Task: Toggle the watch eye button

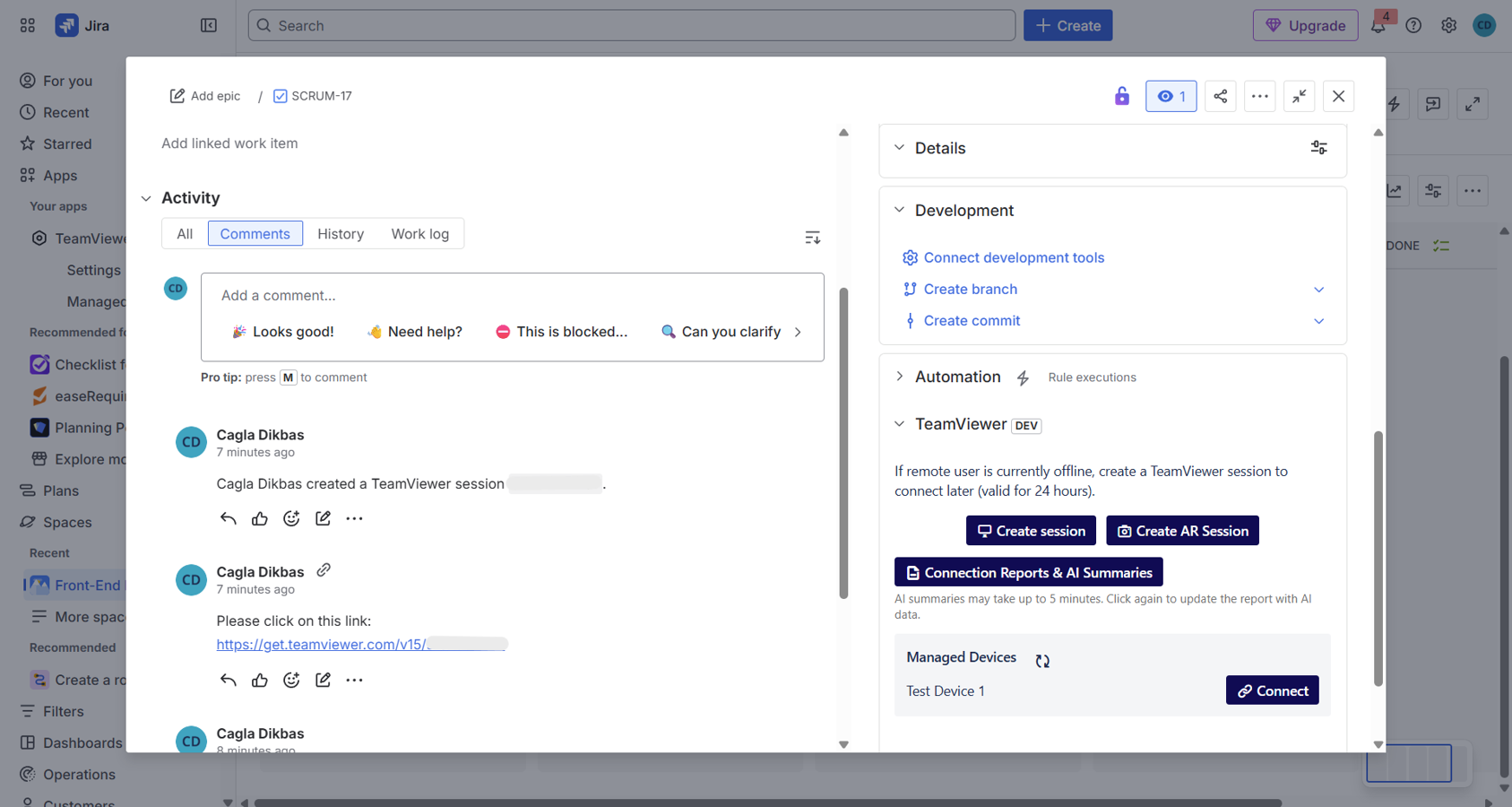Action: 1171,96
